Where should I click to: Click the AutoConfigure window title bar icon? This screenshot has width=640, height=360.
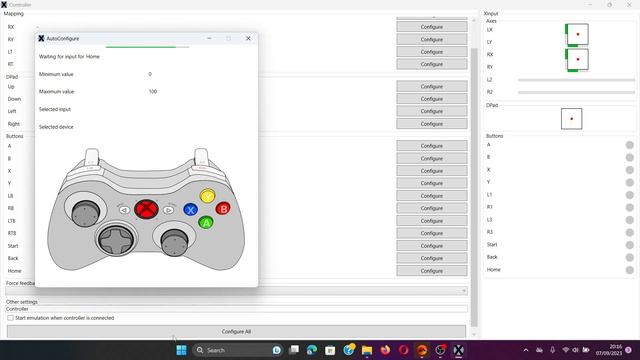pyautogui.click(x=41, y=38)
